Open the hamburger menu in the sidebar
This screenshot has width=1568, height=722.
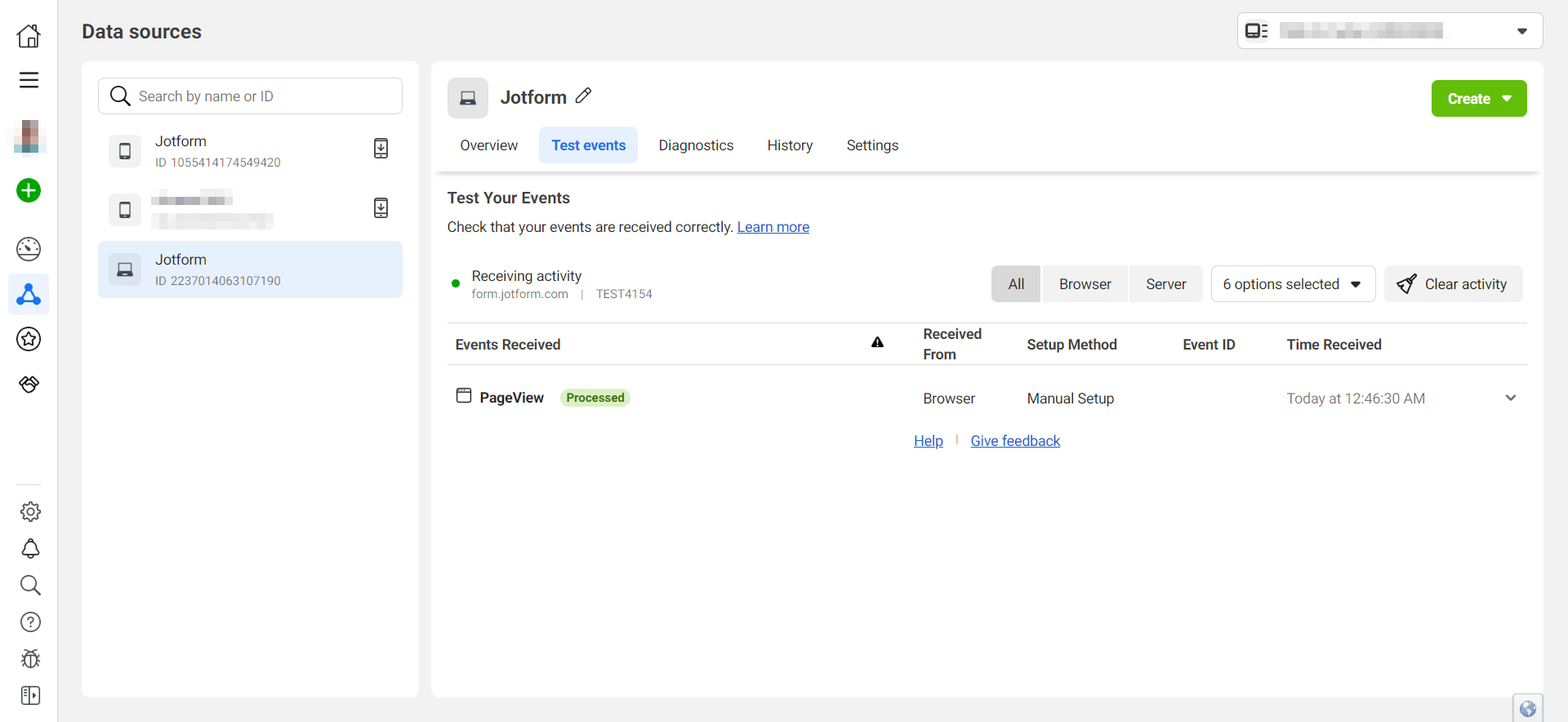click(x=29, y=80)
